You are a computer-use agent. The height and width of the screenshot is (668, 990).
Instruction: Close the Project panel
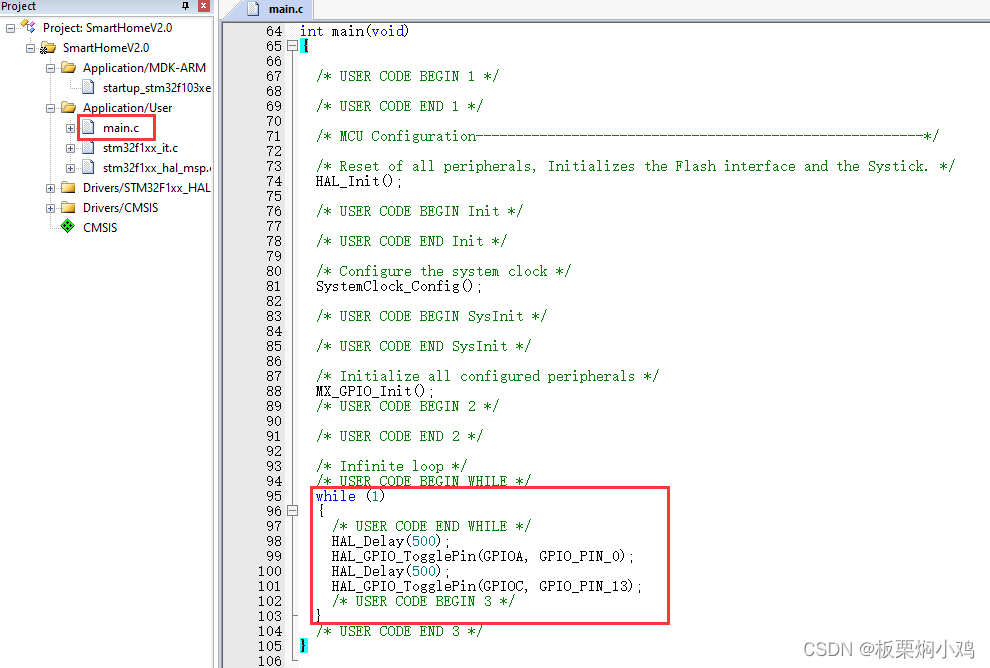tap(203, 7)
